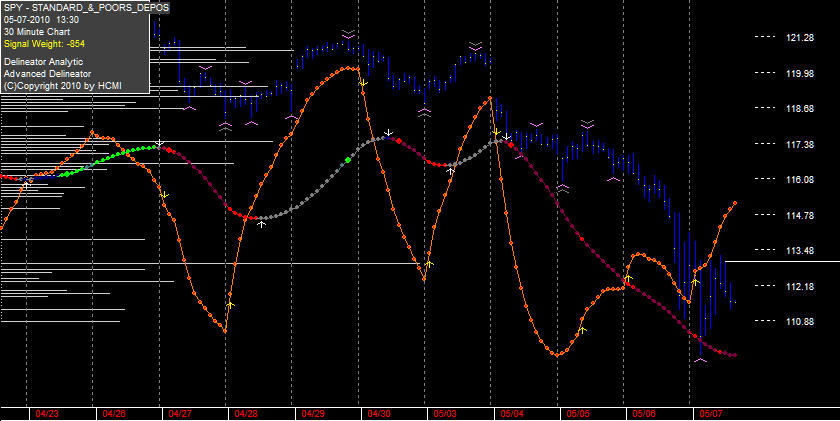Click the pink chevron below the 05/07 price low
The width and height of the screenshot is (840, 421).
(700, 360)
